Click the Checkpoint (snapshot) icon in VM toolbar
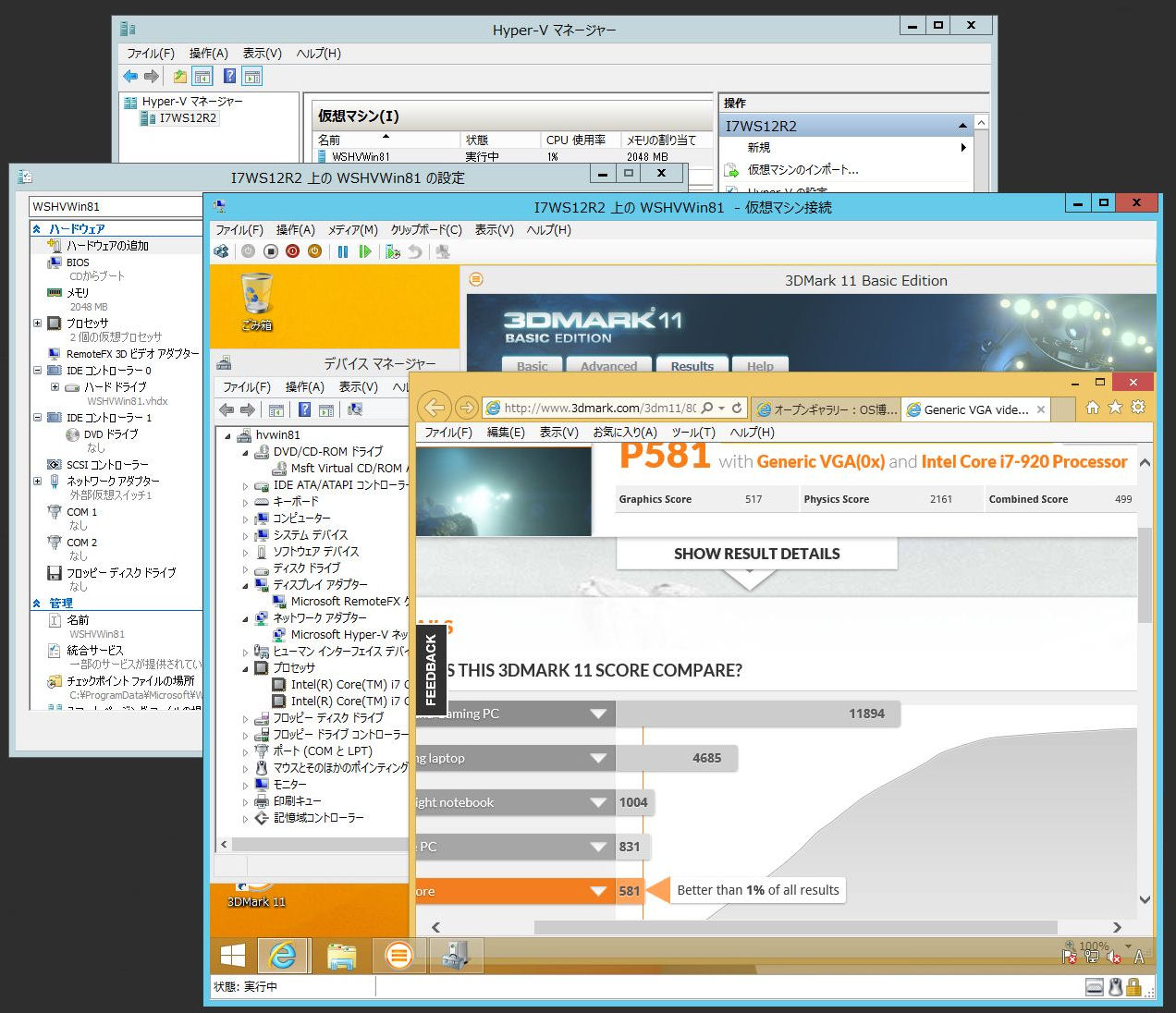The width and height of the screenshot is (1176, 1013). 393,251
